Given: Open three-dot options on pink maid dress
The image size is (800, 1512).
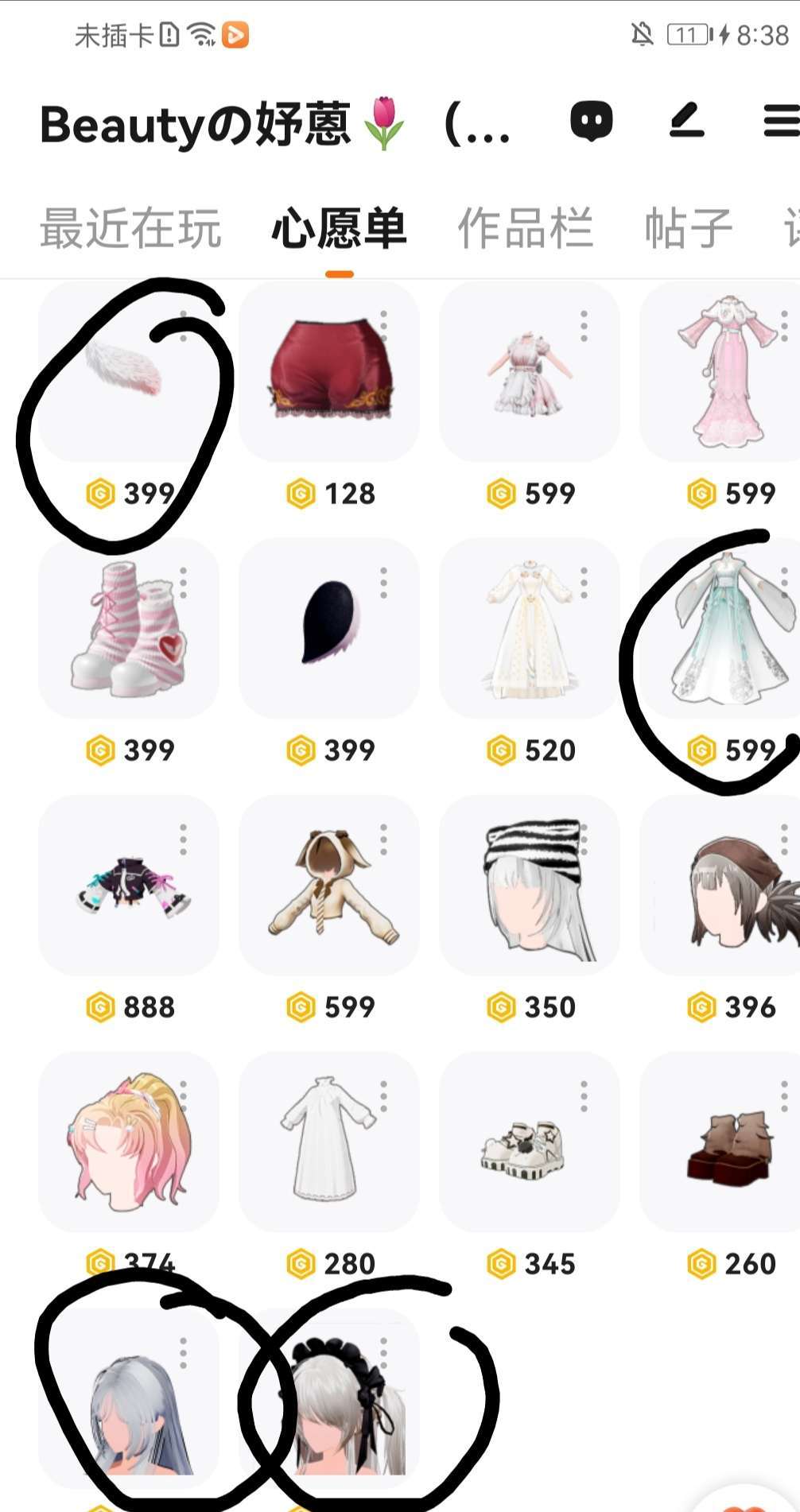Looking at the screenshot, I should pyautogui.click(x=584, y=326).
